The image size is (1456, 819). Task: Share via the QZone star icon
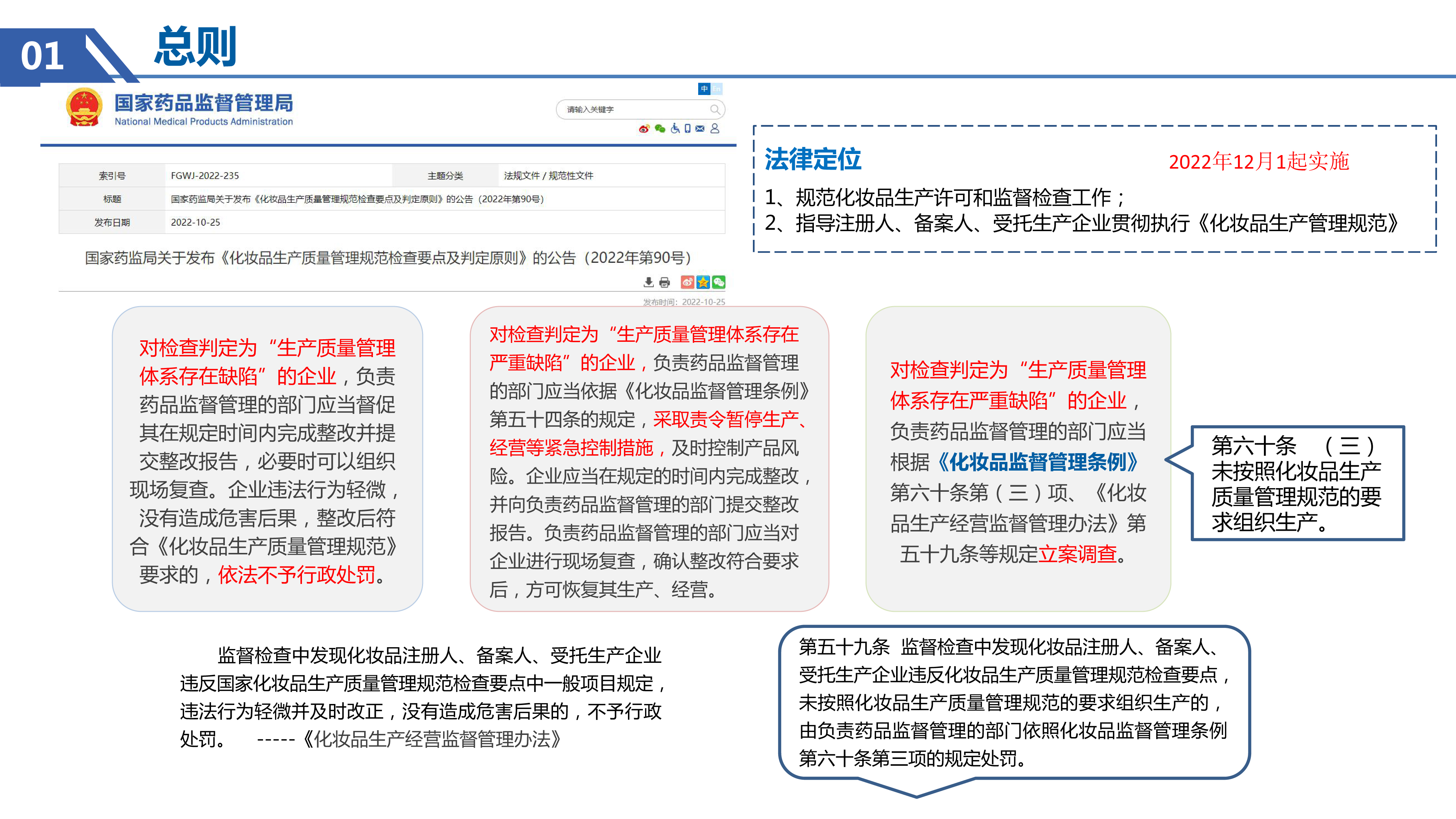click(x=703, y=282)
